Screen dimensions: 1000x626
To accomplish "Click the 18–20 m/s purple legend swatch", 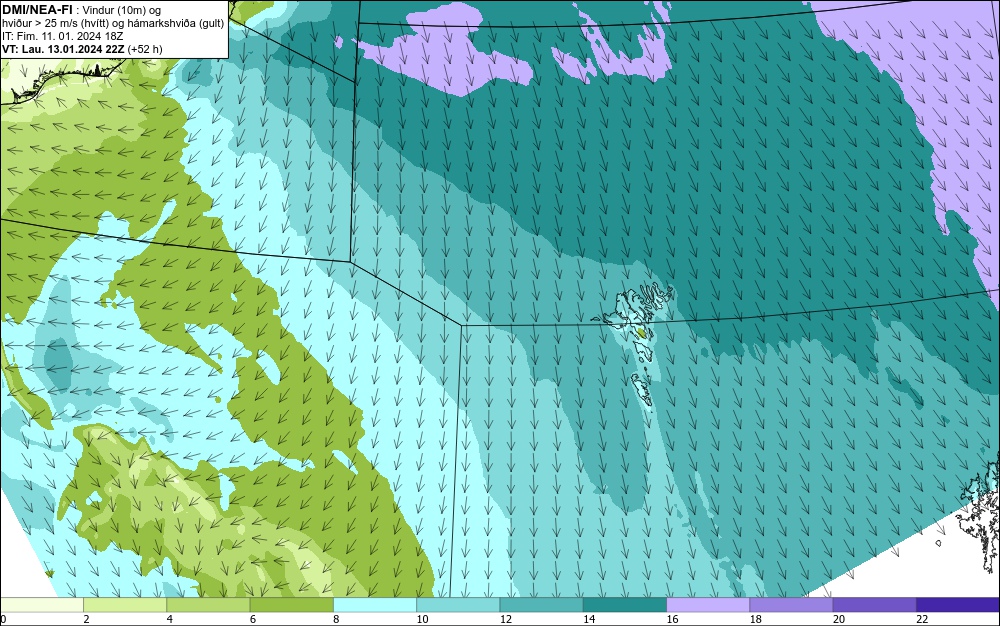I will click(x=791, y=604).
